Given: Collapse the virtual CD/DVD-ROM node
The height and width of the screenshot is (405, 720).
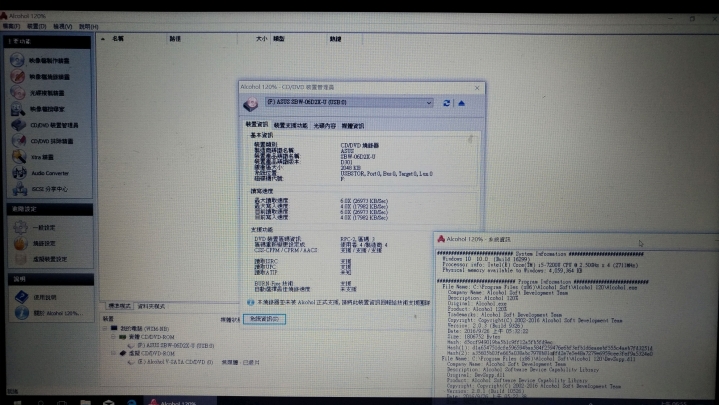Looking at the screenshot, I should (x=113, y=353).
